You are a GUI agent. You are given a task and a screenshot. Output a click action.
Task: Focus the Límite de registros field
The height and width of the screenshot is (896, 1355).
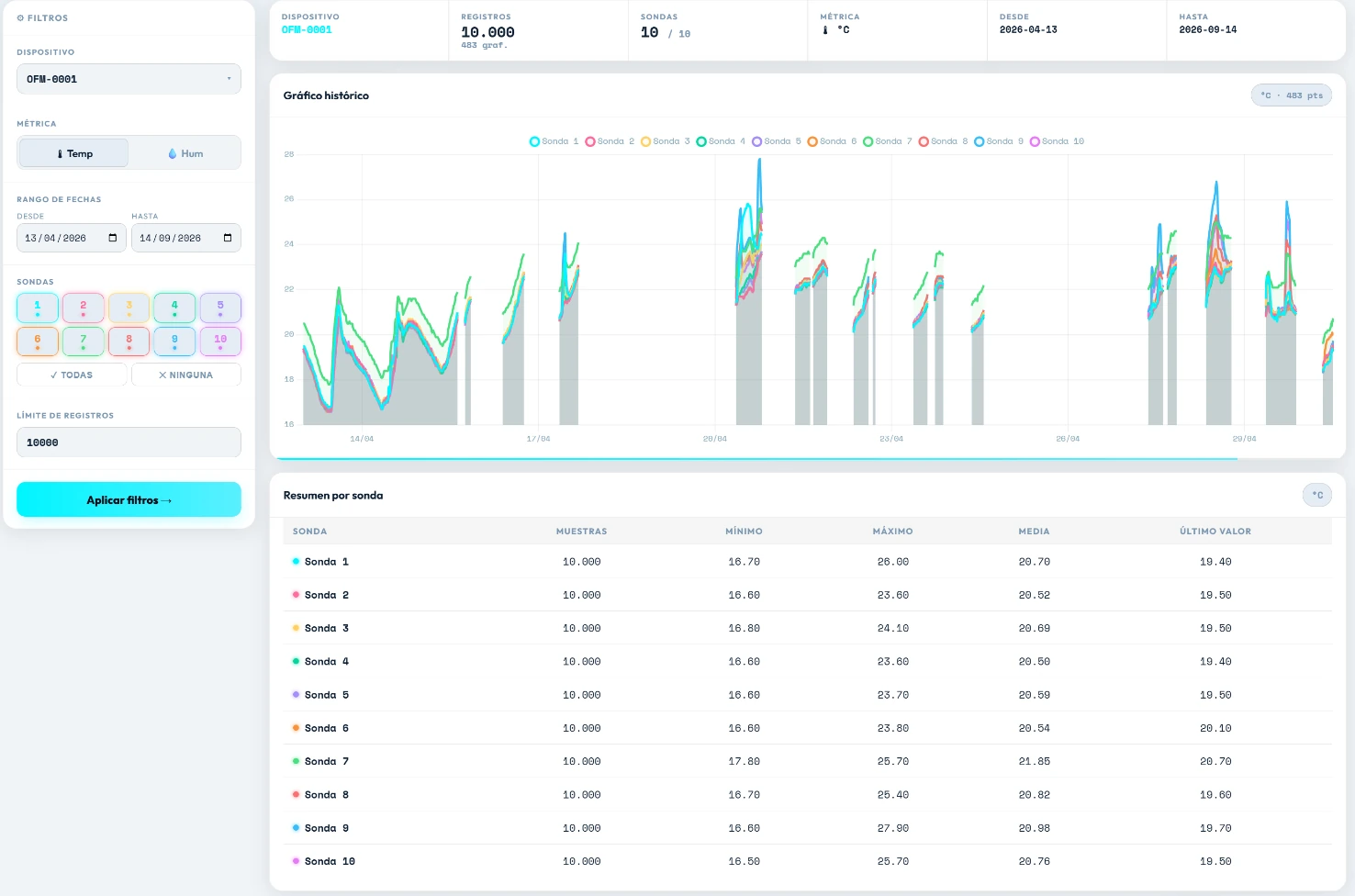[129, 442]
